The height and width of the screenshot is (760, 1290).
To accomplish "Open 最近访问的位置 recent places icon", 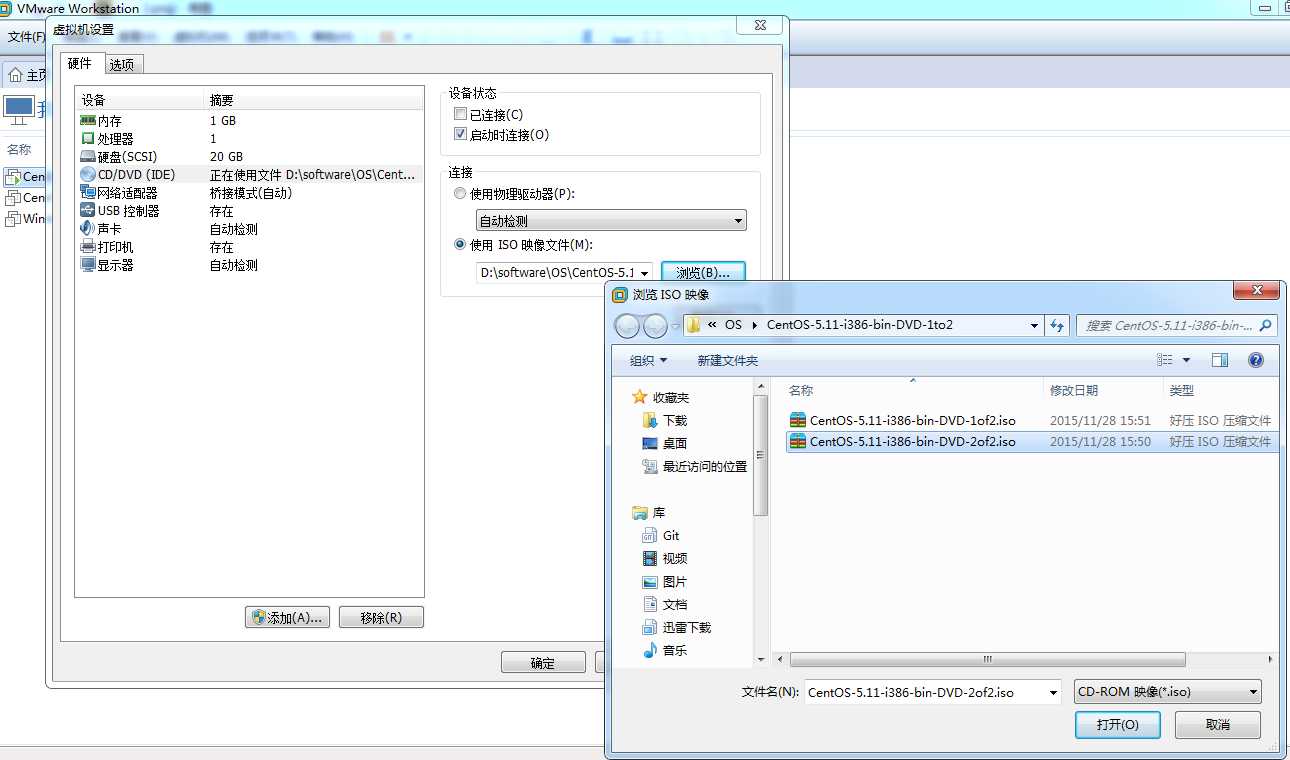I will [650, 466].
